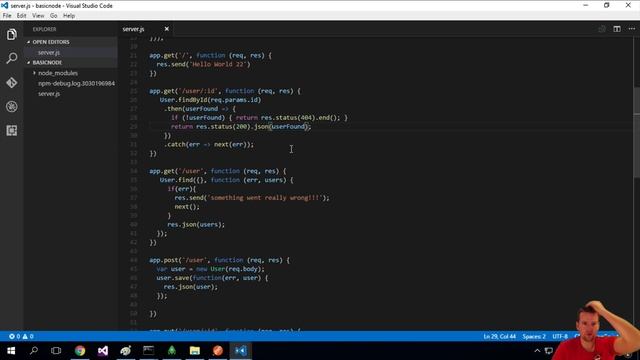640x360 pixels.
Task: Click the taskbar search magnifier icon
Action: point(34,351)
